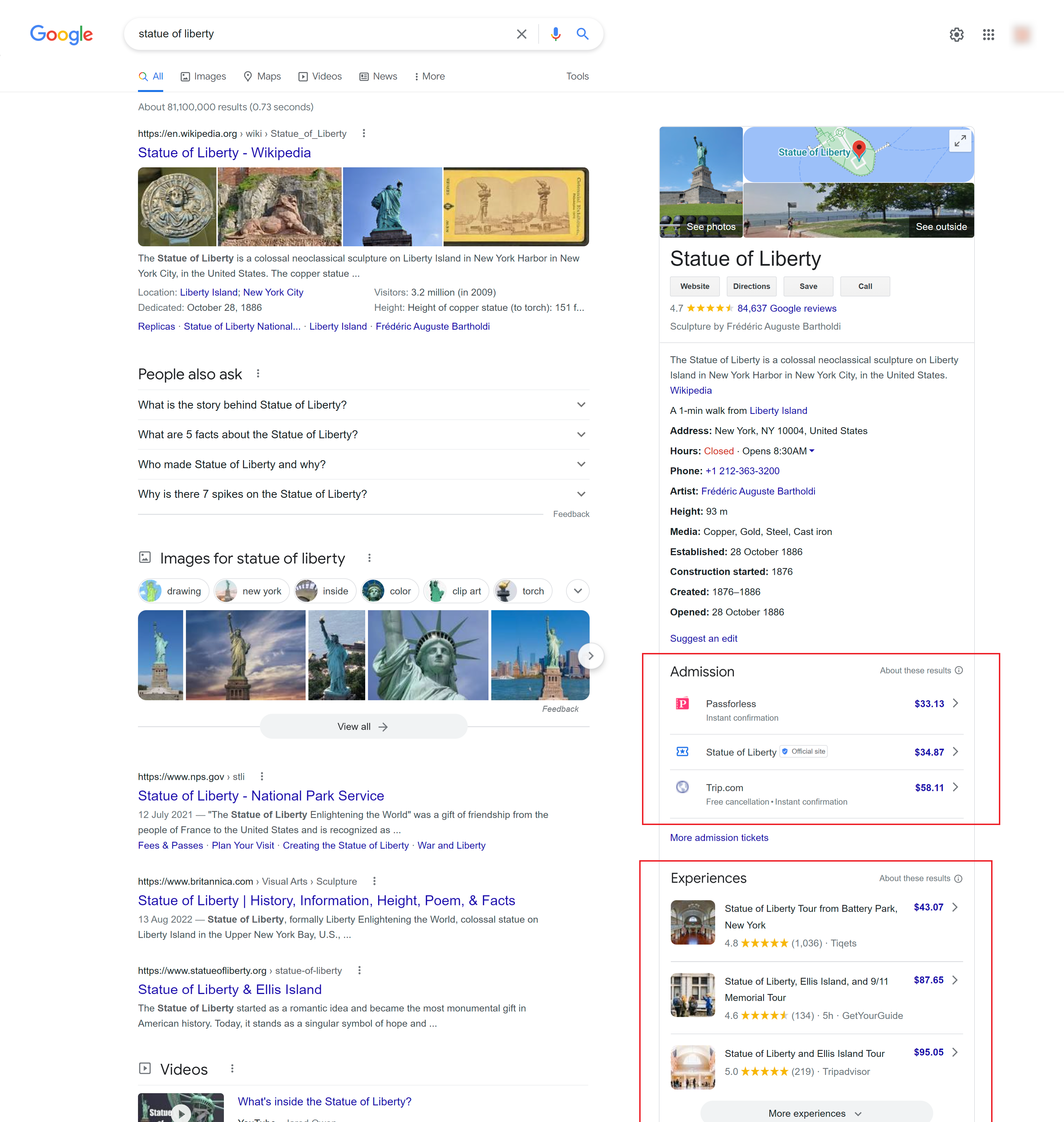Open the More search menu
Viewport: 1064px width, 1122px height.
coord(429,76)
